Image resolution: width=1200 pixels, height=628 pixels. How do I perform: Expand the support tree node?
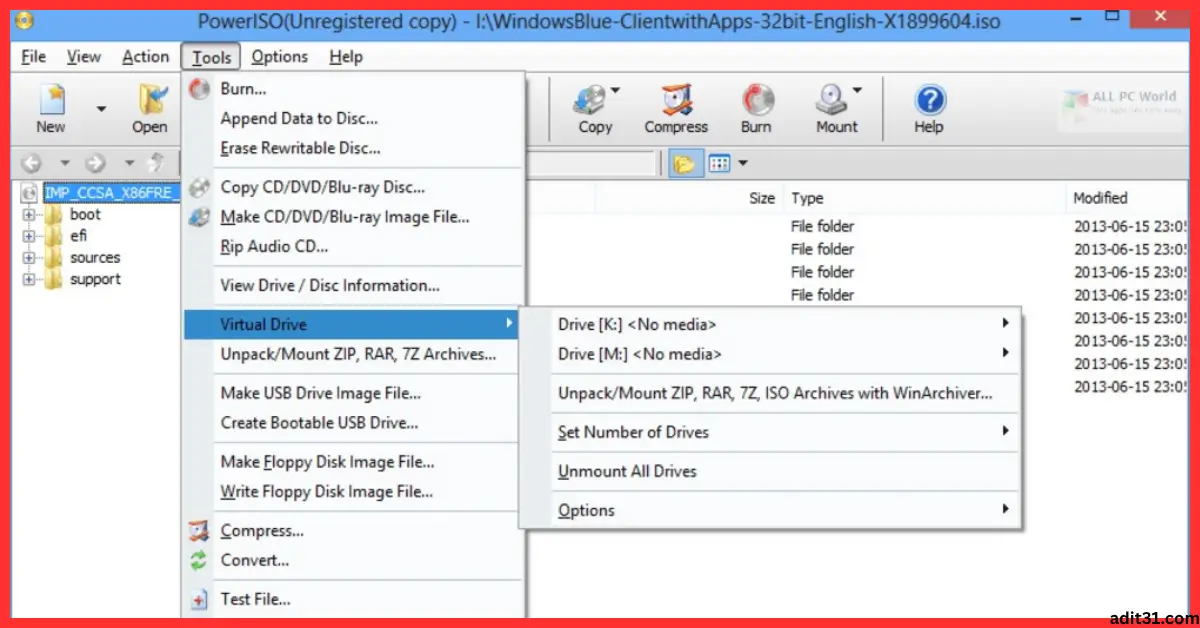click(29, 280)
